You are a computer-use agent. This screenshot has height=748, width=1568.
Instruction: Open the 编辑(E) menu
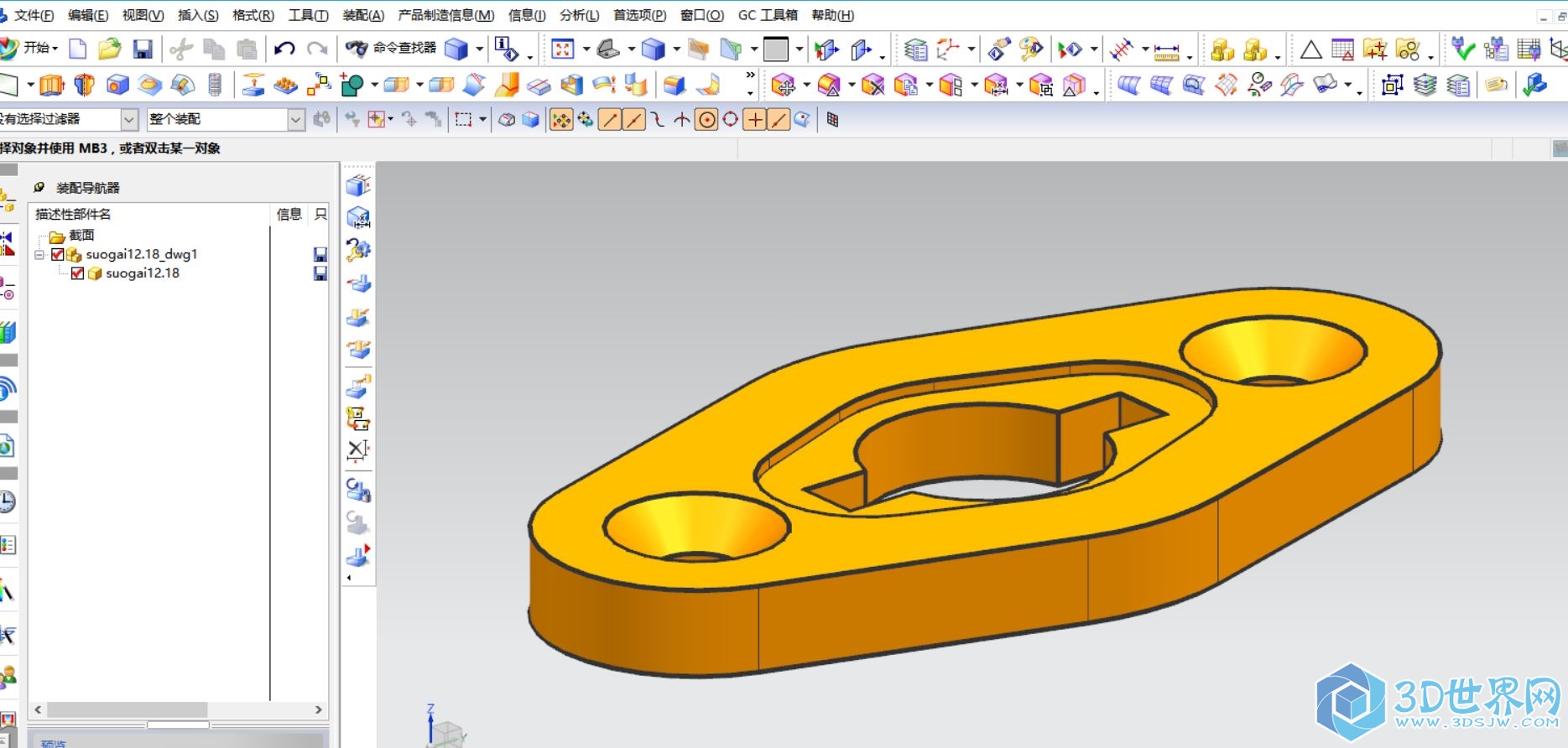click(88, 15)
